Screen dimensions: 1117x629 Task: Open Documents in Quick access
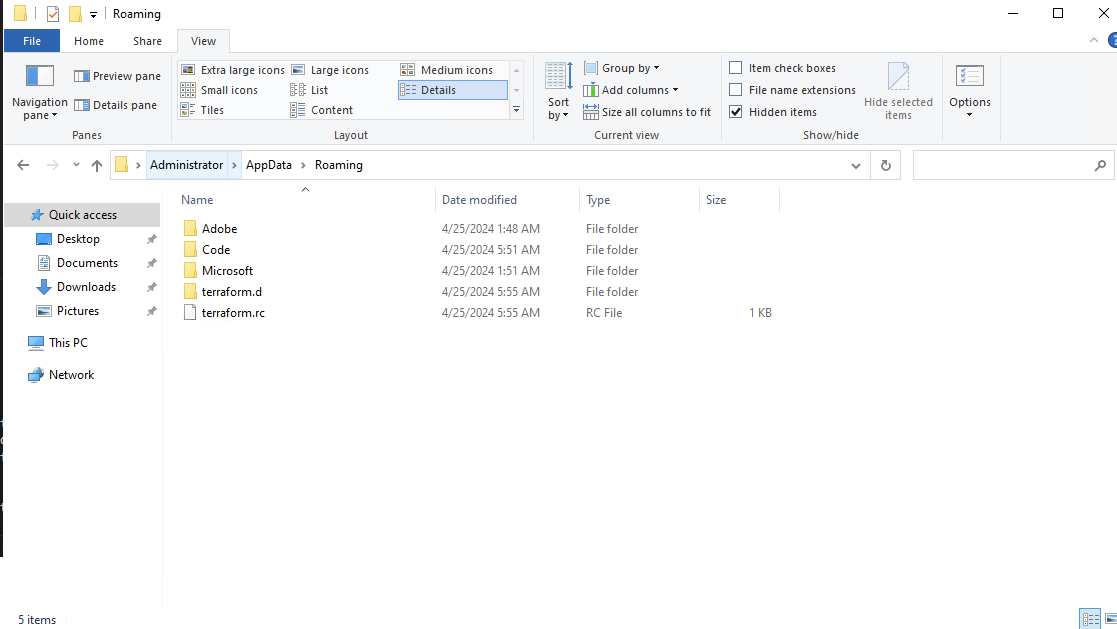click(x=87, y=263)
